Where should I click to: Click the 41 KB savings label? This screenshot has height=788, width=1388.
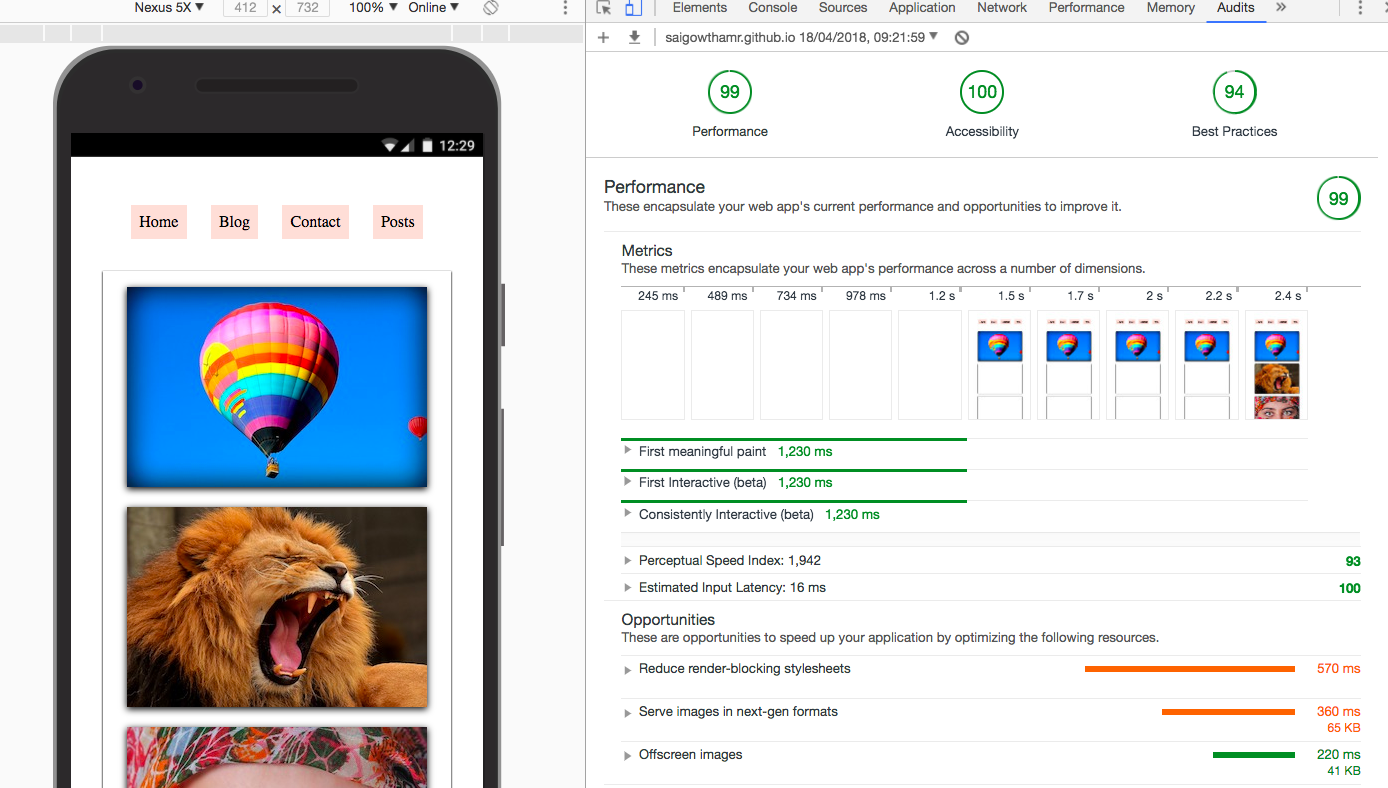pyautogui.click(x=1344, y=771)
